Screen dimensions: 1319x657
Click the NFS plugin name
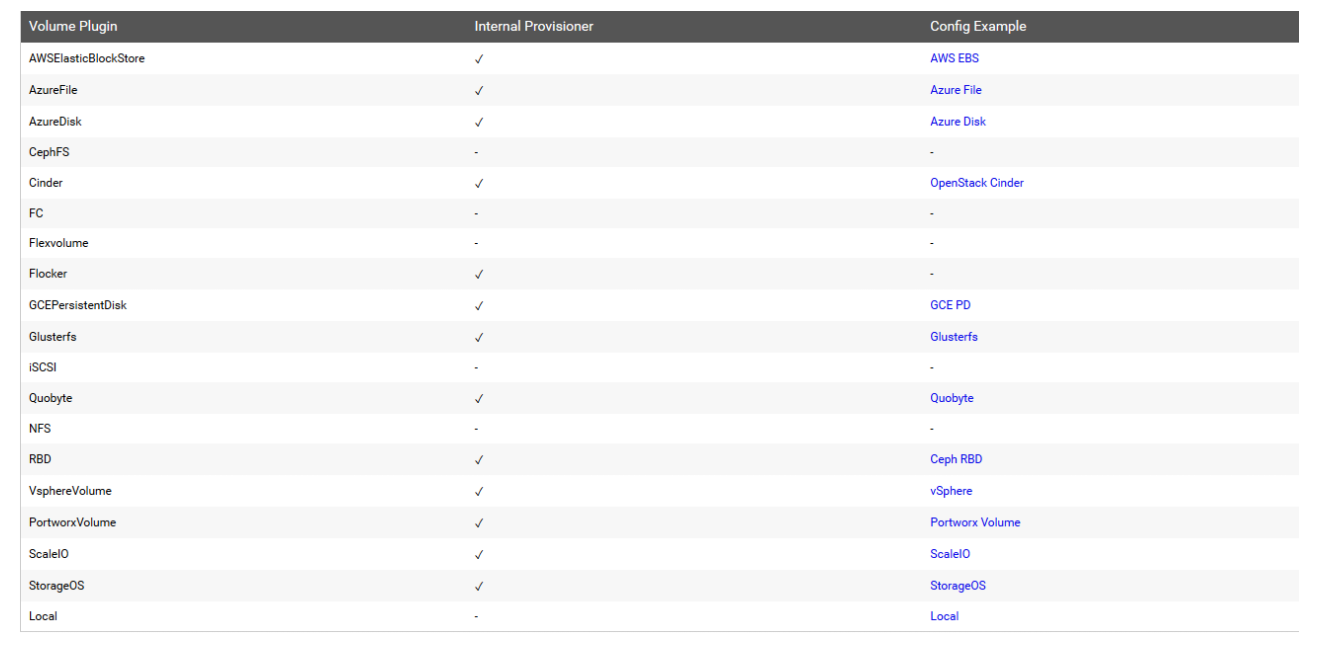40,428
